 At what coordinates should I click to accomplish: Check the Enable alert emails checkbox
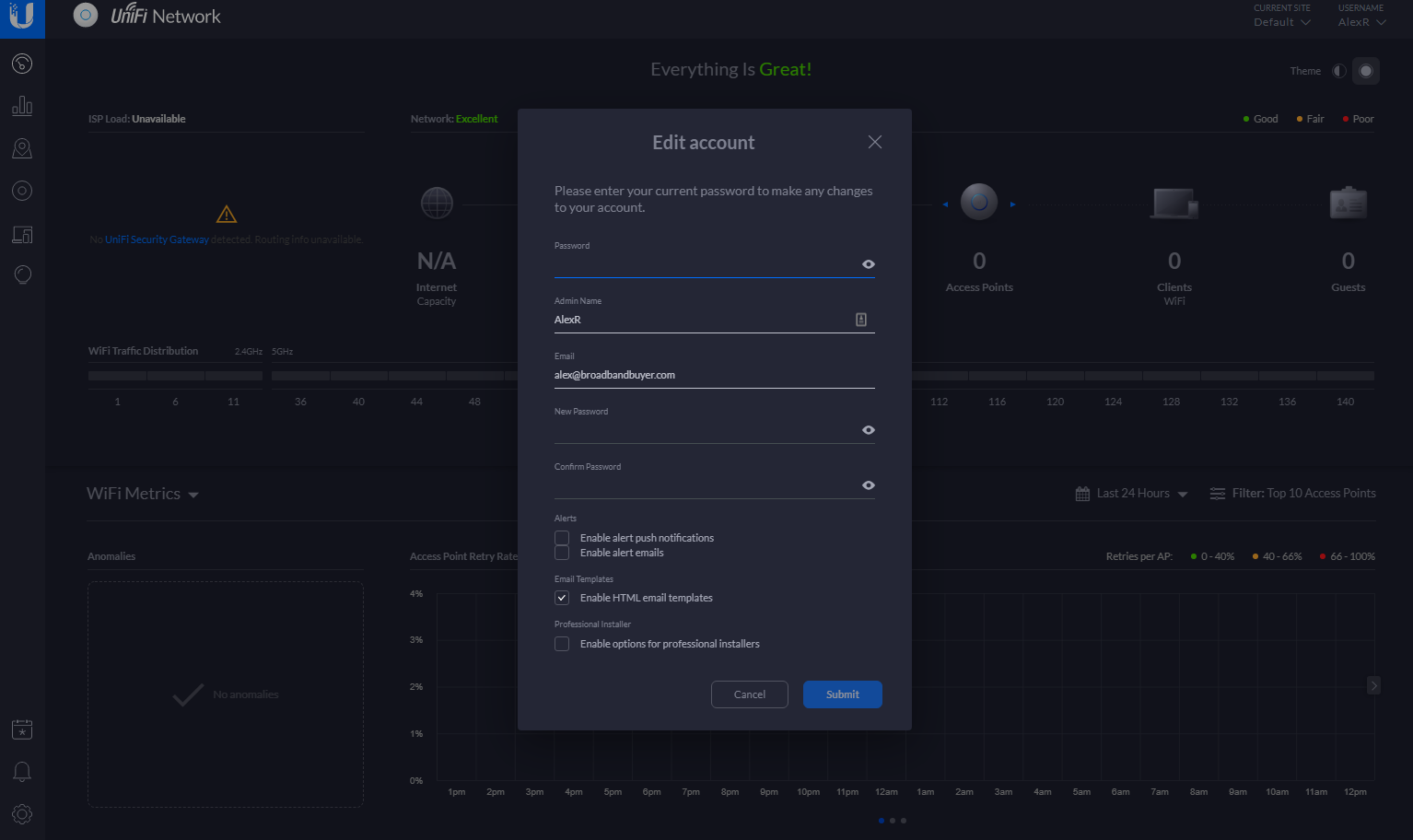pos(562,552)
